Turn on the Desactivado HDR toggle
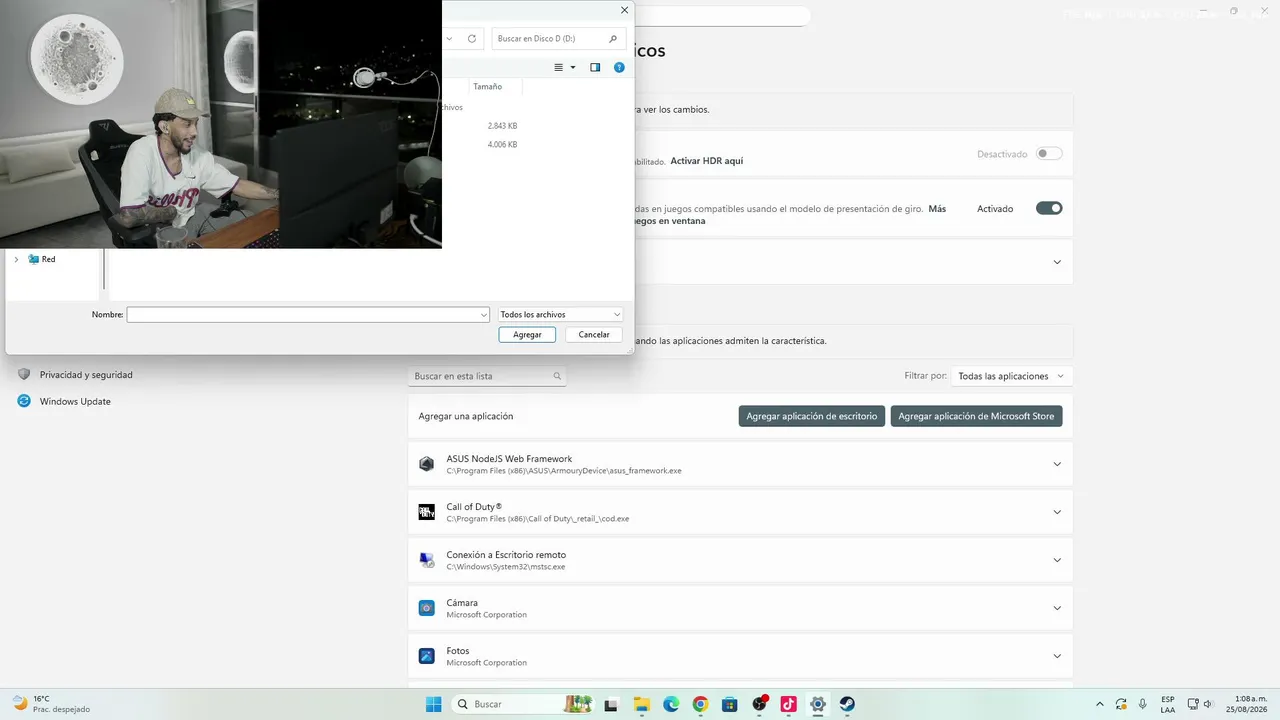The height and width of the screenshot is (720, 1280). [1049, 154]
